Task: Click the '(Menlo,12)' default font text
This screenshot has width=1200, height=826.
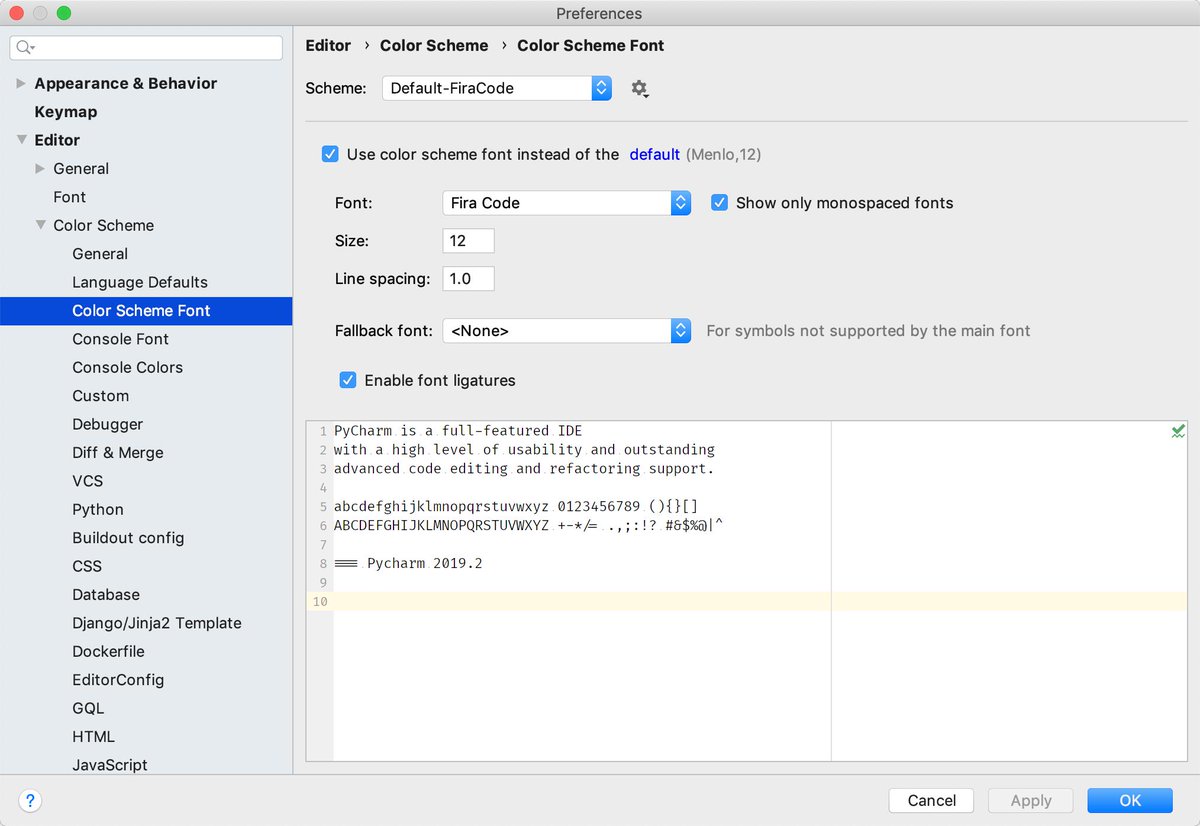Action: point(724,154)
